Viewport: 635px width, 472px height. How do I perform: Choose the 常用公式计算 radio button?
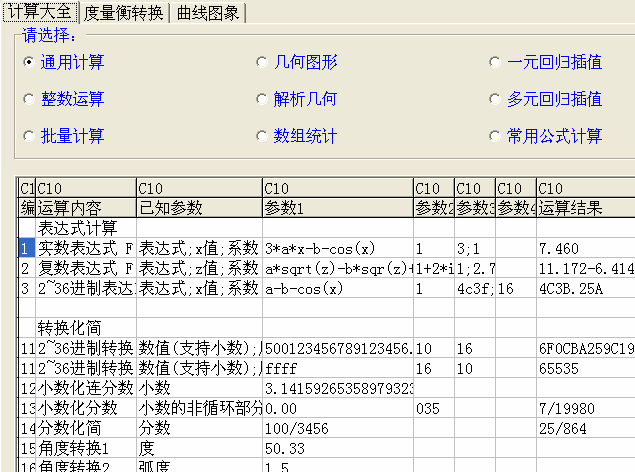(x=495, y=136)
